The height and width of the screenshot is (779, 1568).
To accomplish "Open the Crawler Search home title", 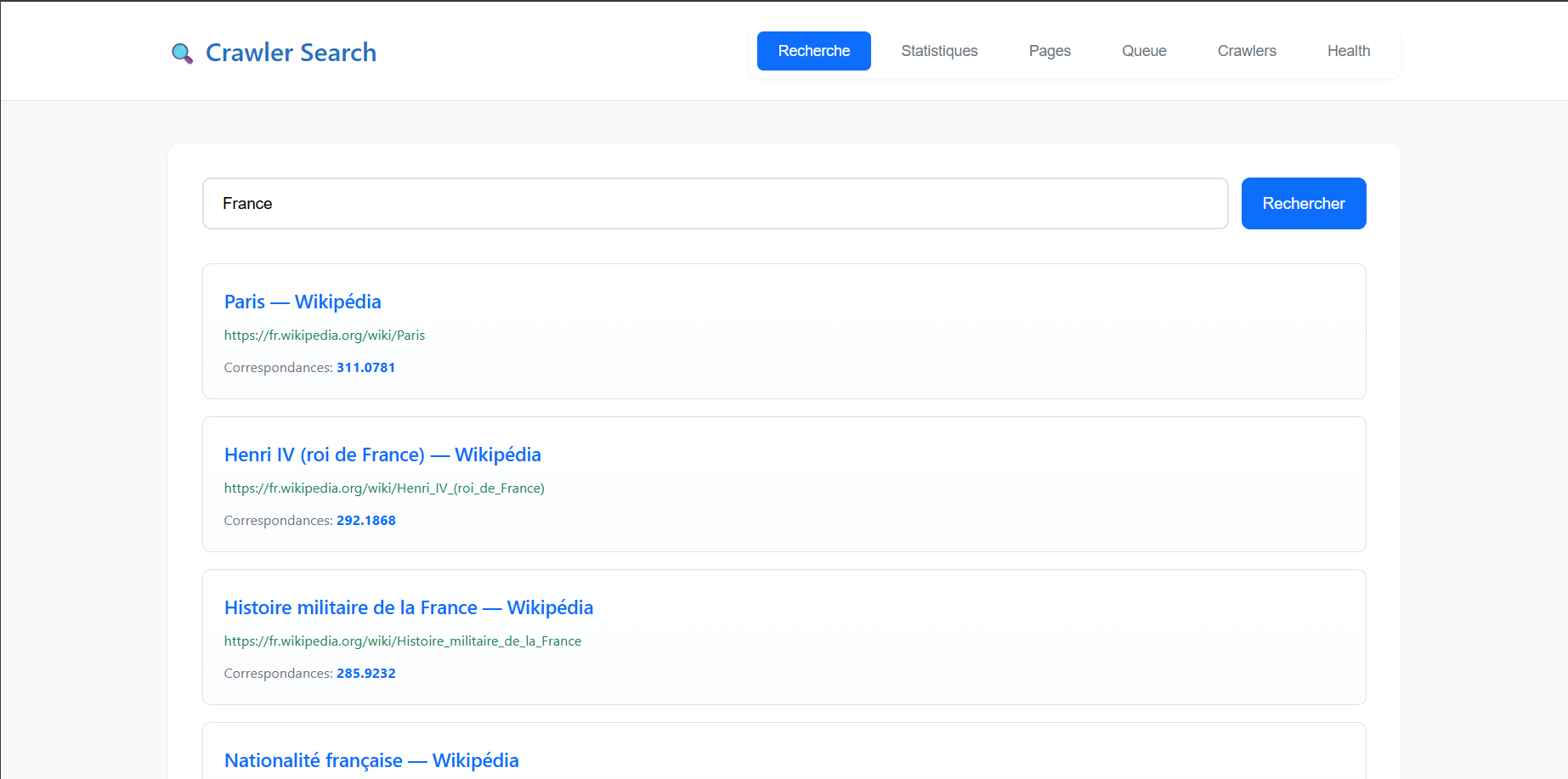I will 291,53.
